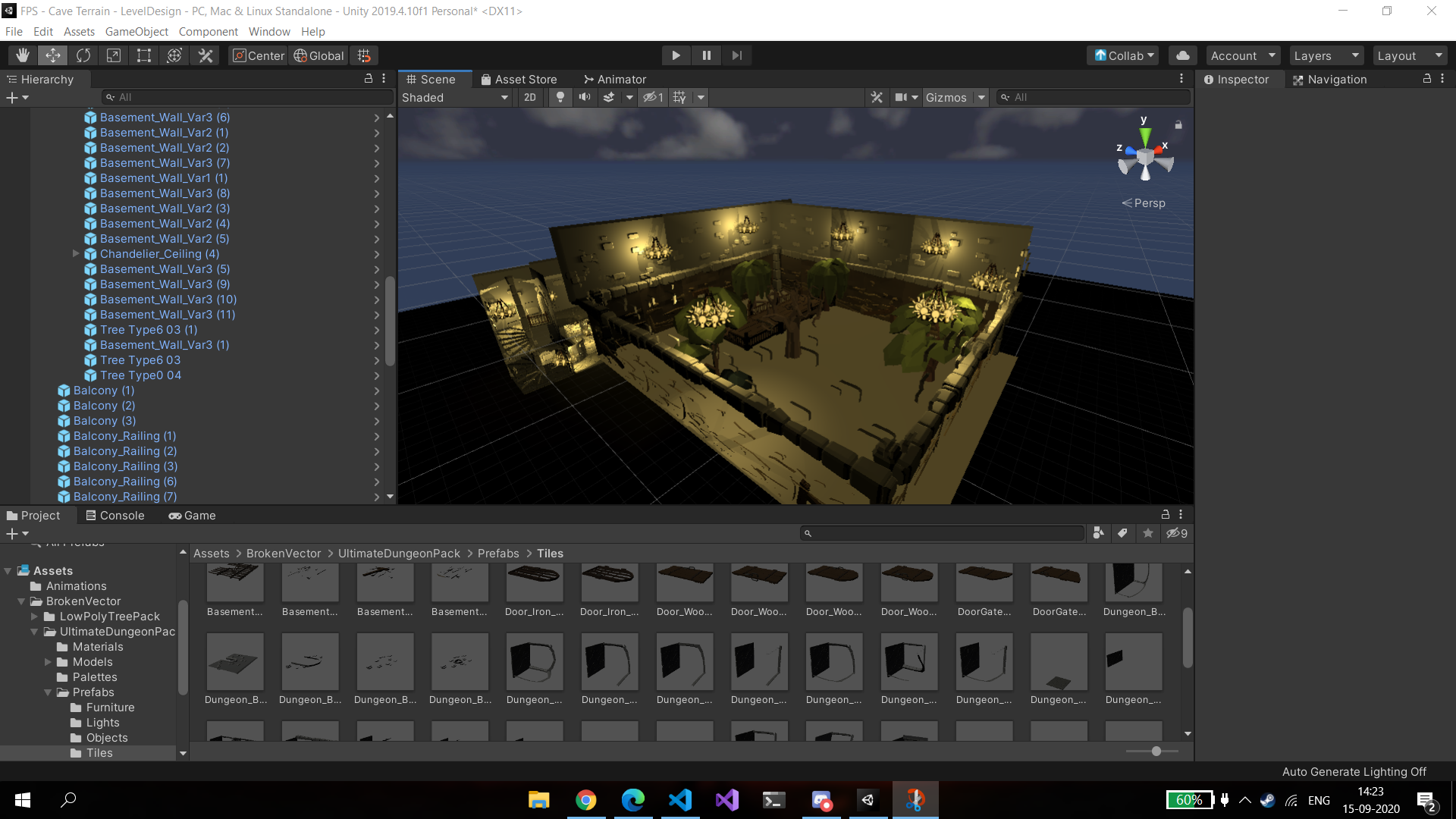1456x819 pixels.
Task: Open the Cloud services icon
Action: (x=1182, y=55)
